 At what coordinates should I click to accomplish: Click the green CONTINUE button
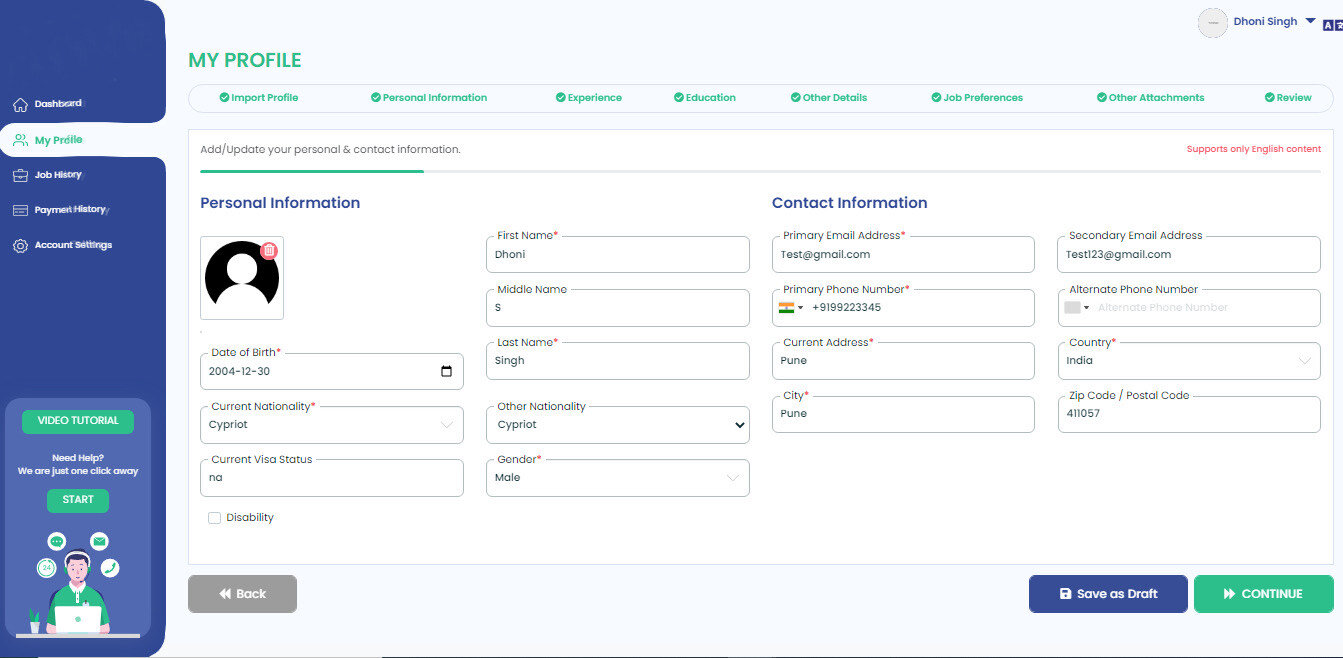coord(1263,594)
